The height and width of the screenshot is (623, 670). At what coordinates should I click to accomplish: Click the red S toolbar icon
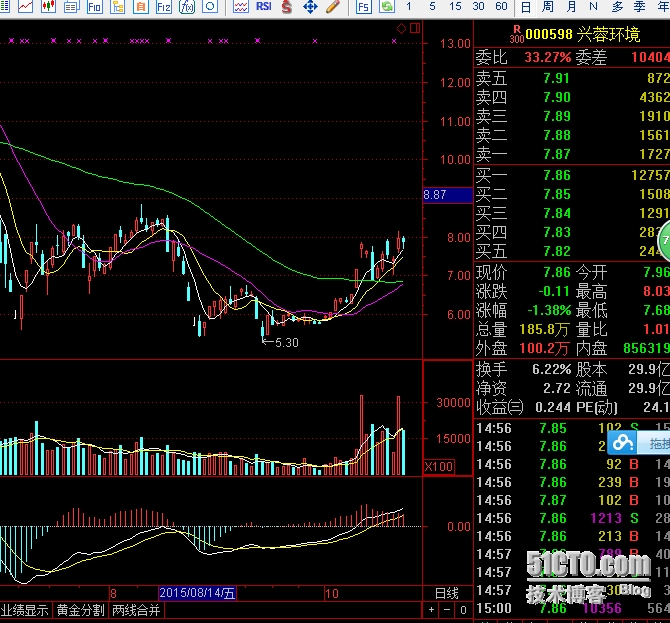[x=287, y=6]
